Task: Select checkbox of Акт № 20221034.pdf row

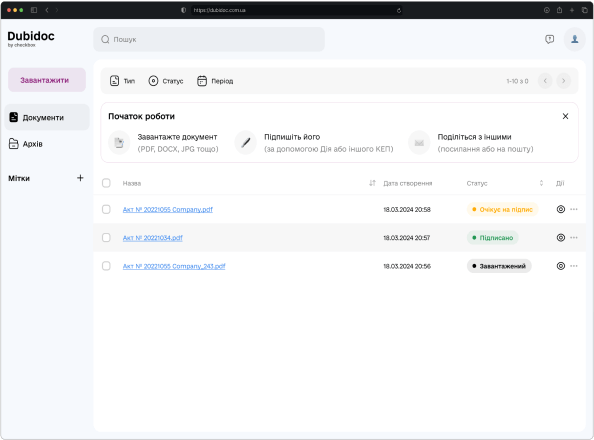Action: pyautogui.click(x=106, y=238)
